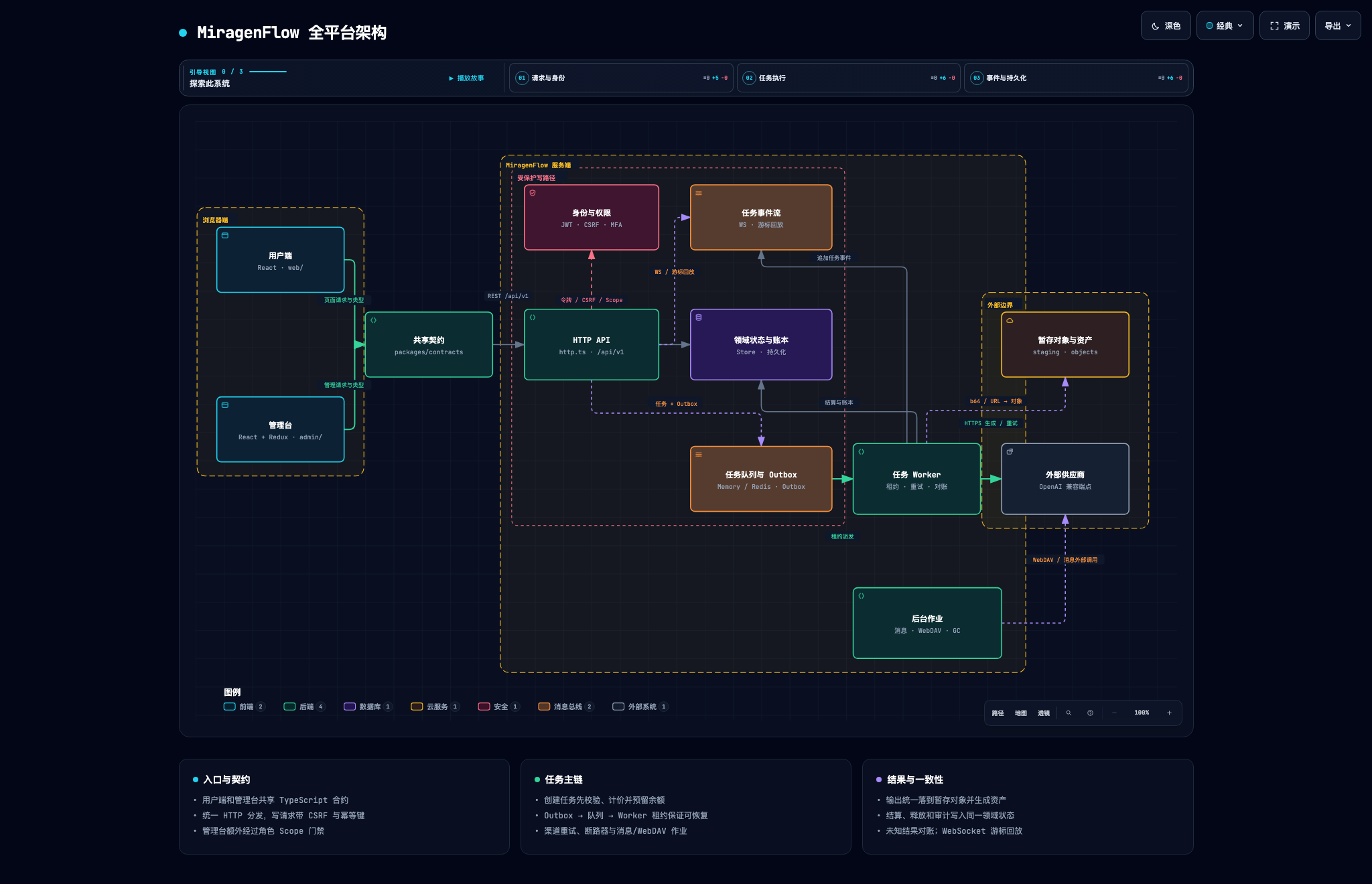The height and width of the screenshot is (884, 1372).
Task: Click the 100% zoom level readout
Action: 1142,713
